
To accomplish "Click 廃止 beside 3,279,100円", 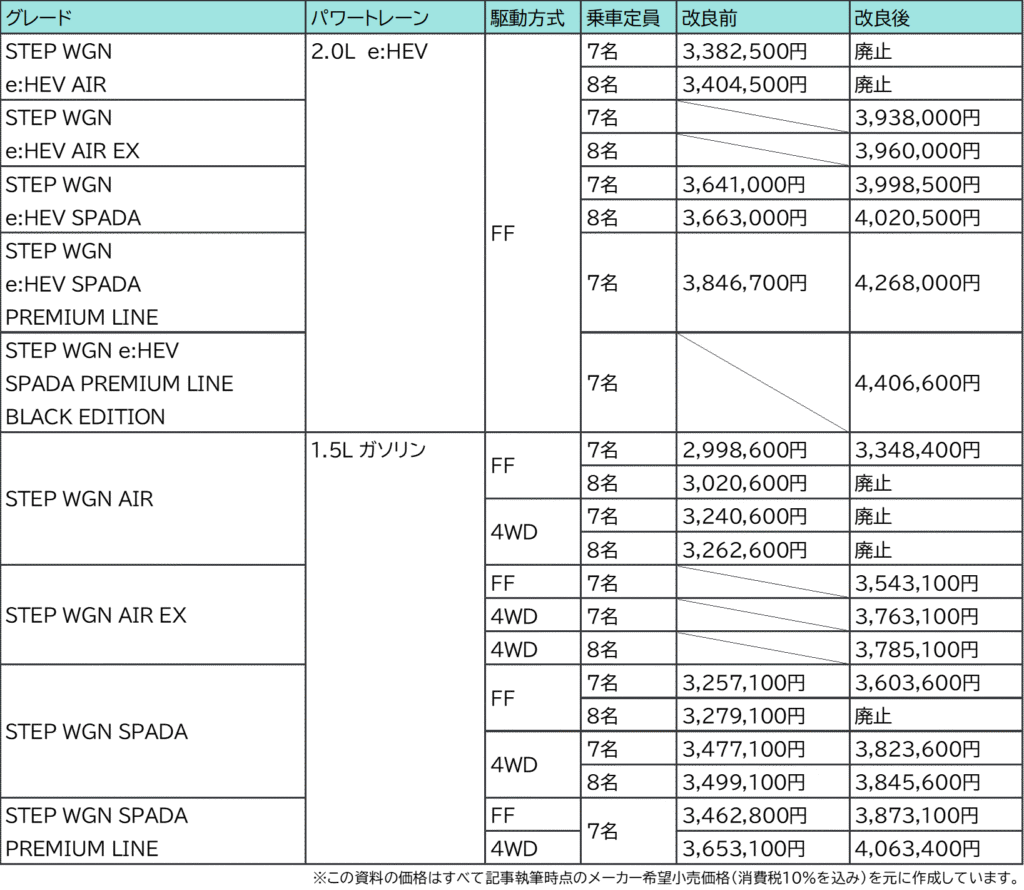I will (872, 717).
